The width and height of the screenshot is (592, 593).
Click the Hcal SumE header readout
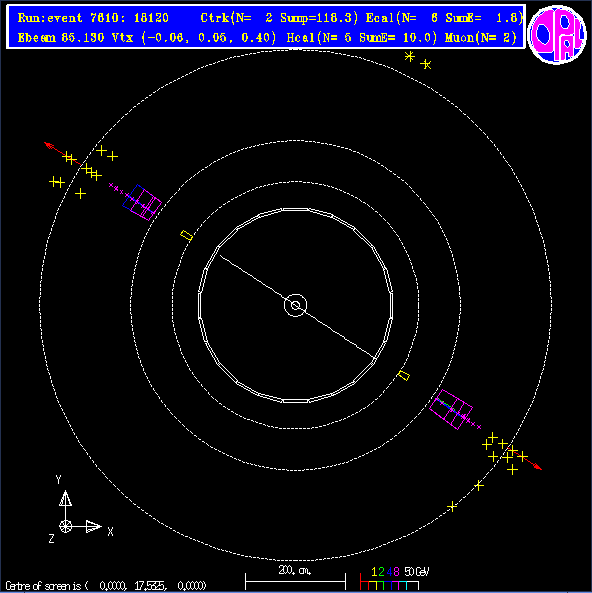click(362, 37)
